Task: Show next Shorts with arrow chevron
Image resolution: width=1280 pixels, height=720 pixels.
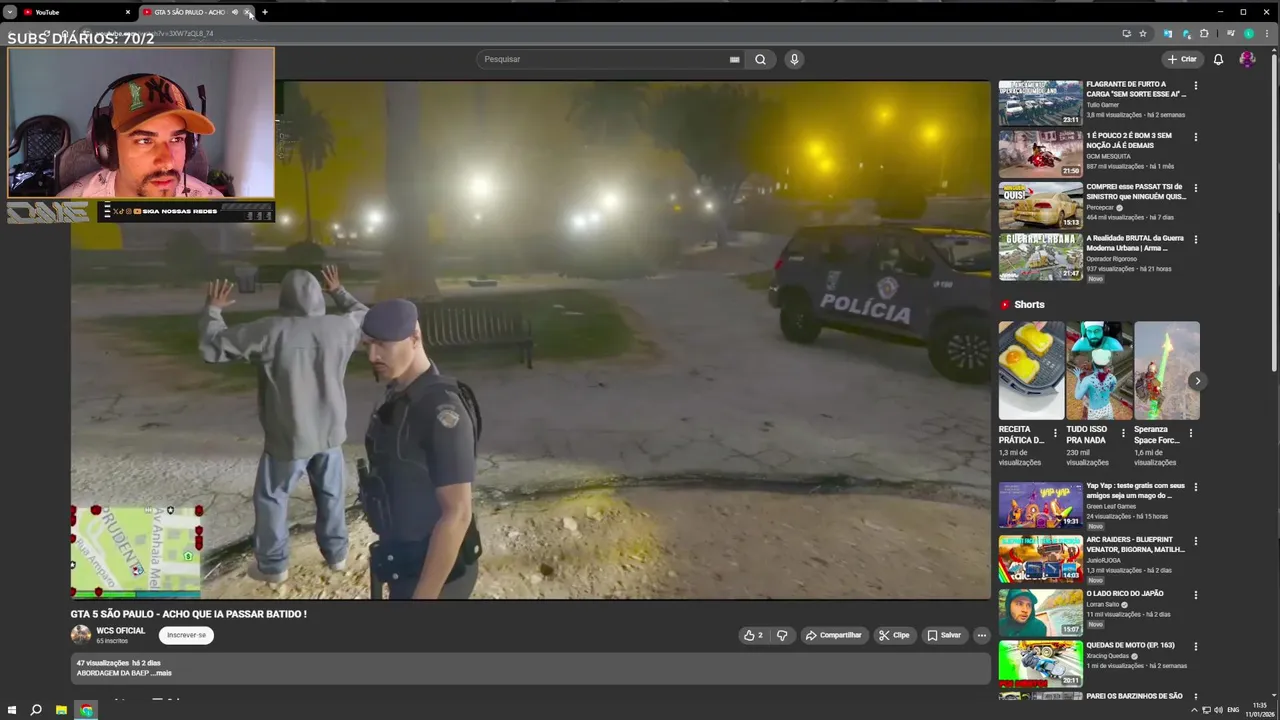Action: (x=1197, y=381)
